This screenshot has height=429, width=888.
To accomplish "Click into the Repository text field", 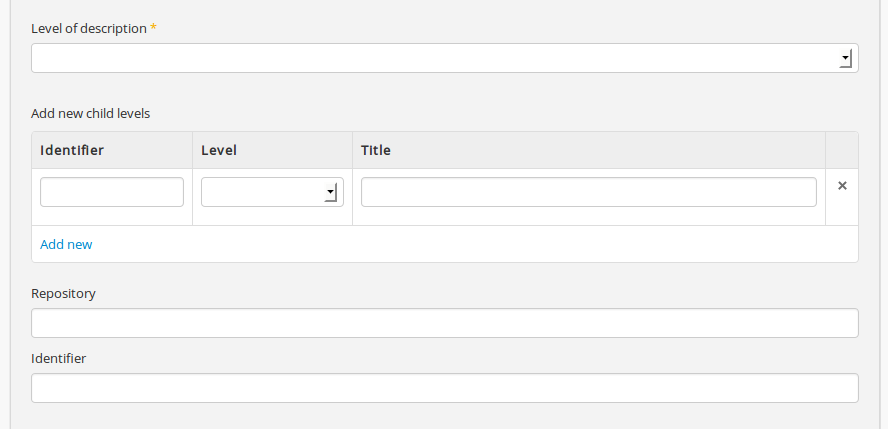I will 444,323.
